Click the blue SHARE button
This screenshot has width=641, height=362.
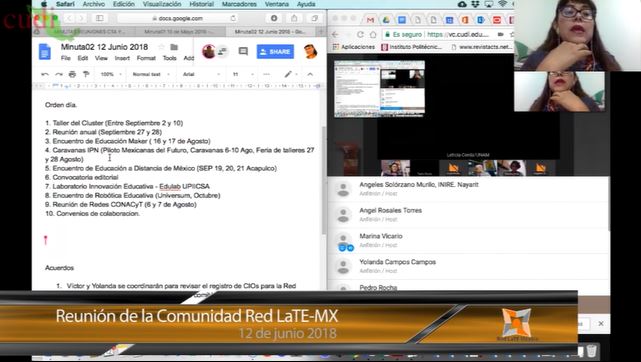point(275,52)
